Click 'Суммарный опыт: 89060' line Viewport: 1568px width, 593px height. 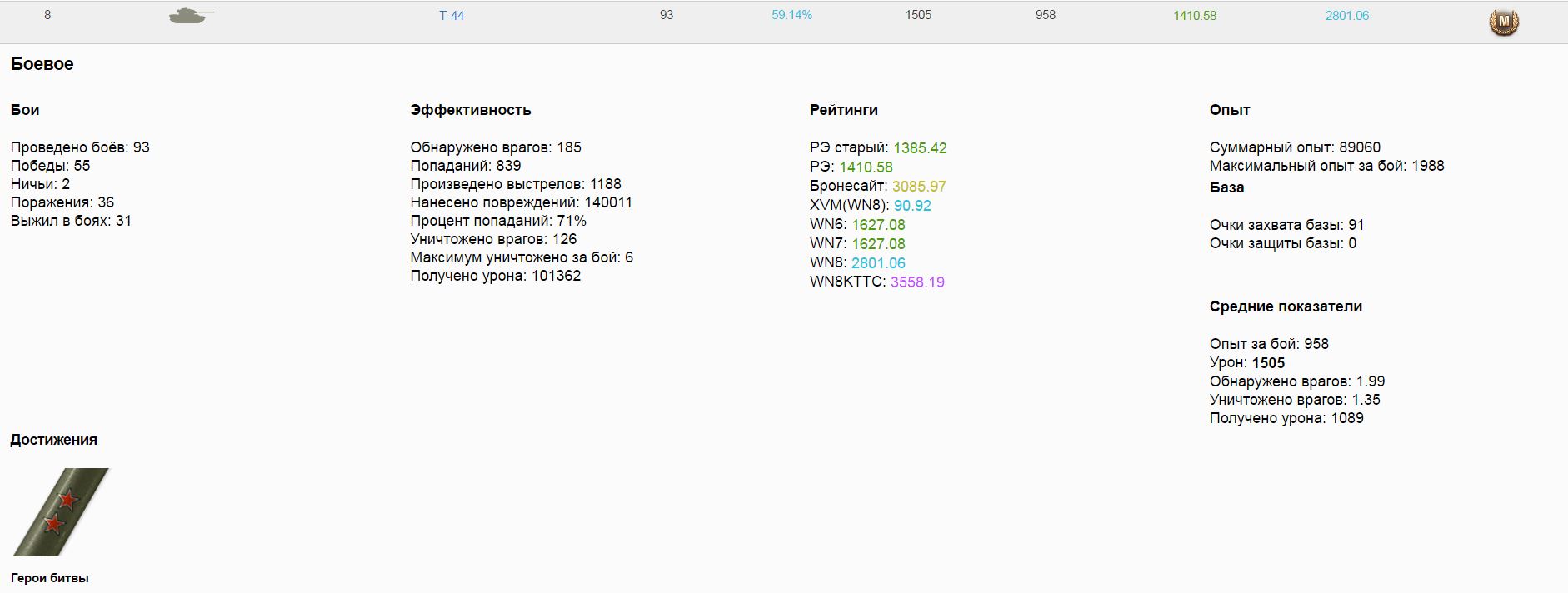pyautogui.click(x=1295, y=147)
